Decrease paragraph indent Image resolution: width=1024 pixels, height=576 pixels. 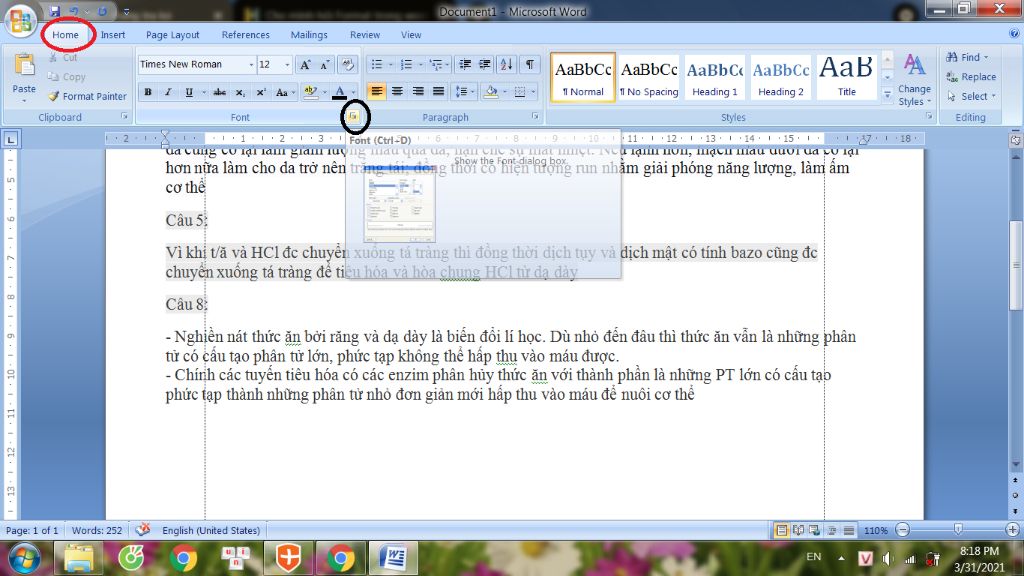click(465, 65)
